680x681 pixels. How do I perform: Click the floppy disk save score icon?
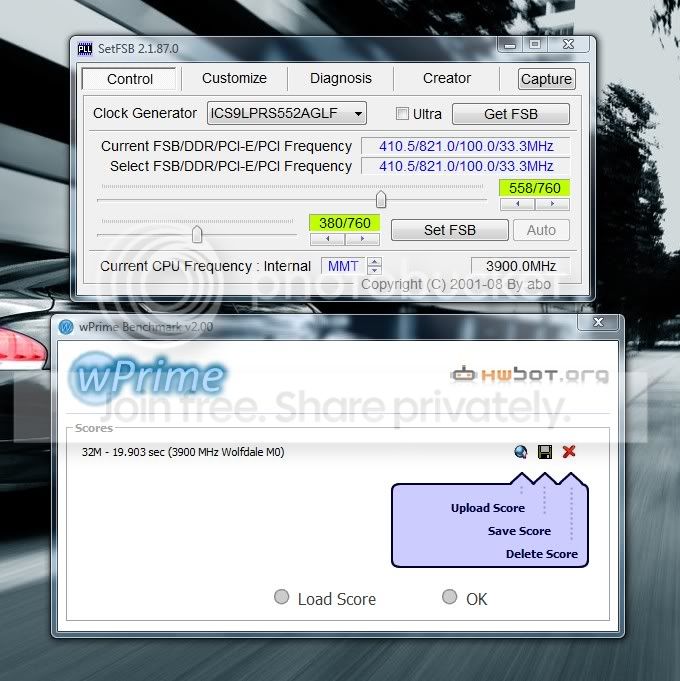(545, 452)
